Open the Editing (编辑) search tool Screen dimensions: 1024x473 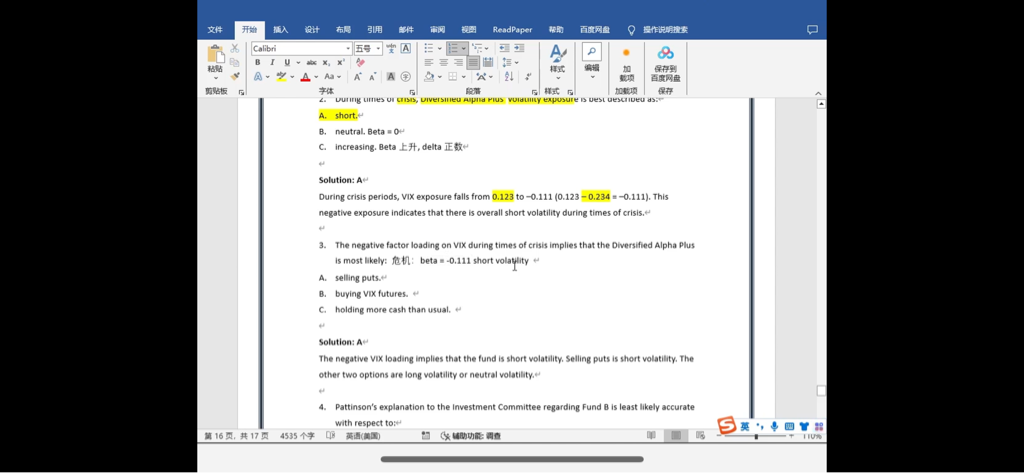point(592,58)
